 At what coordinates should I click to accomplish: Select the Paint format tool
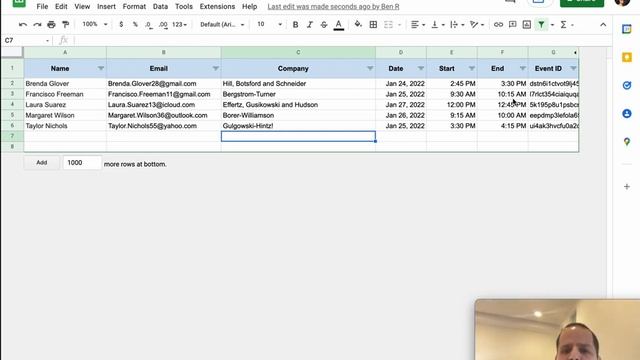65,24
